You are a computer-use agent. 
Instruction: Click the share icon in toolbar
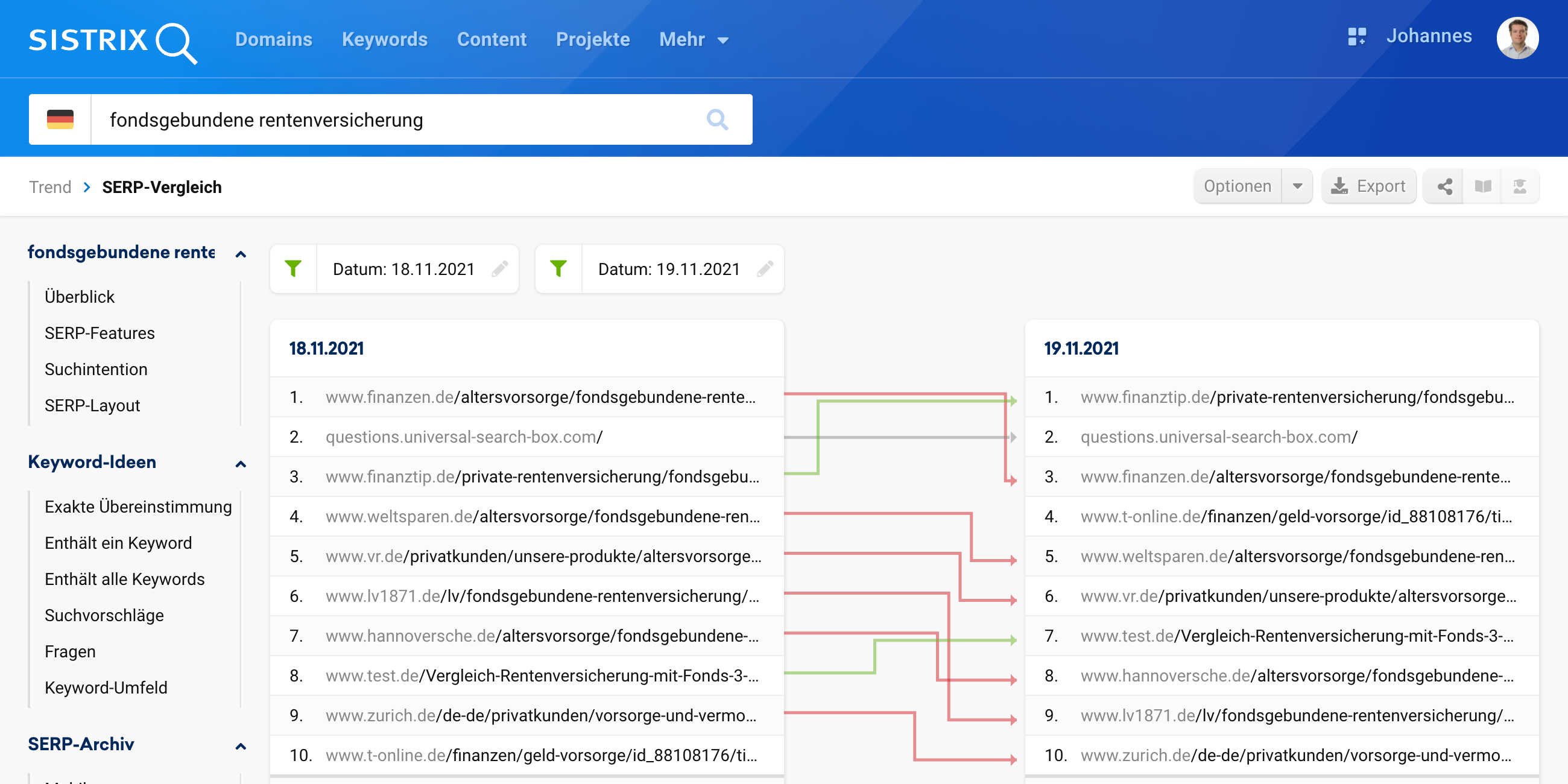[1444, 186]
